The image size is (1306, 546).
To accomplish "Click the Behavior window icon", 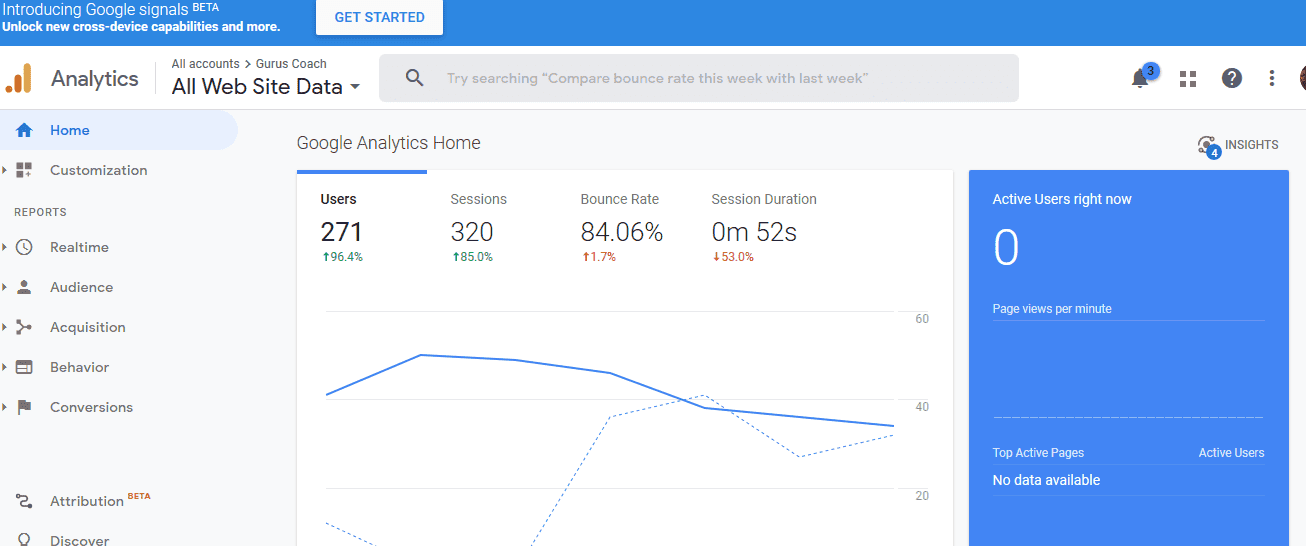I will click(24, 367).
